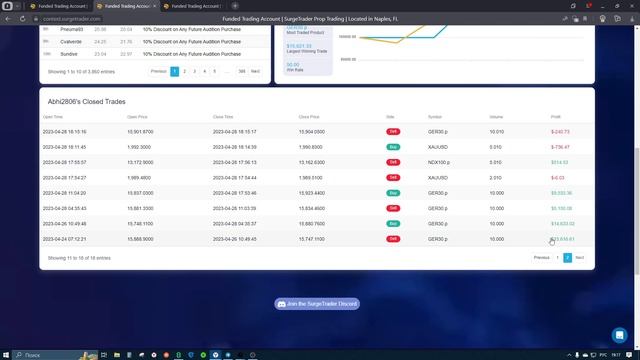
Task: Click Next in Closed Trades pagination
Action: [580, 258]
